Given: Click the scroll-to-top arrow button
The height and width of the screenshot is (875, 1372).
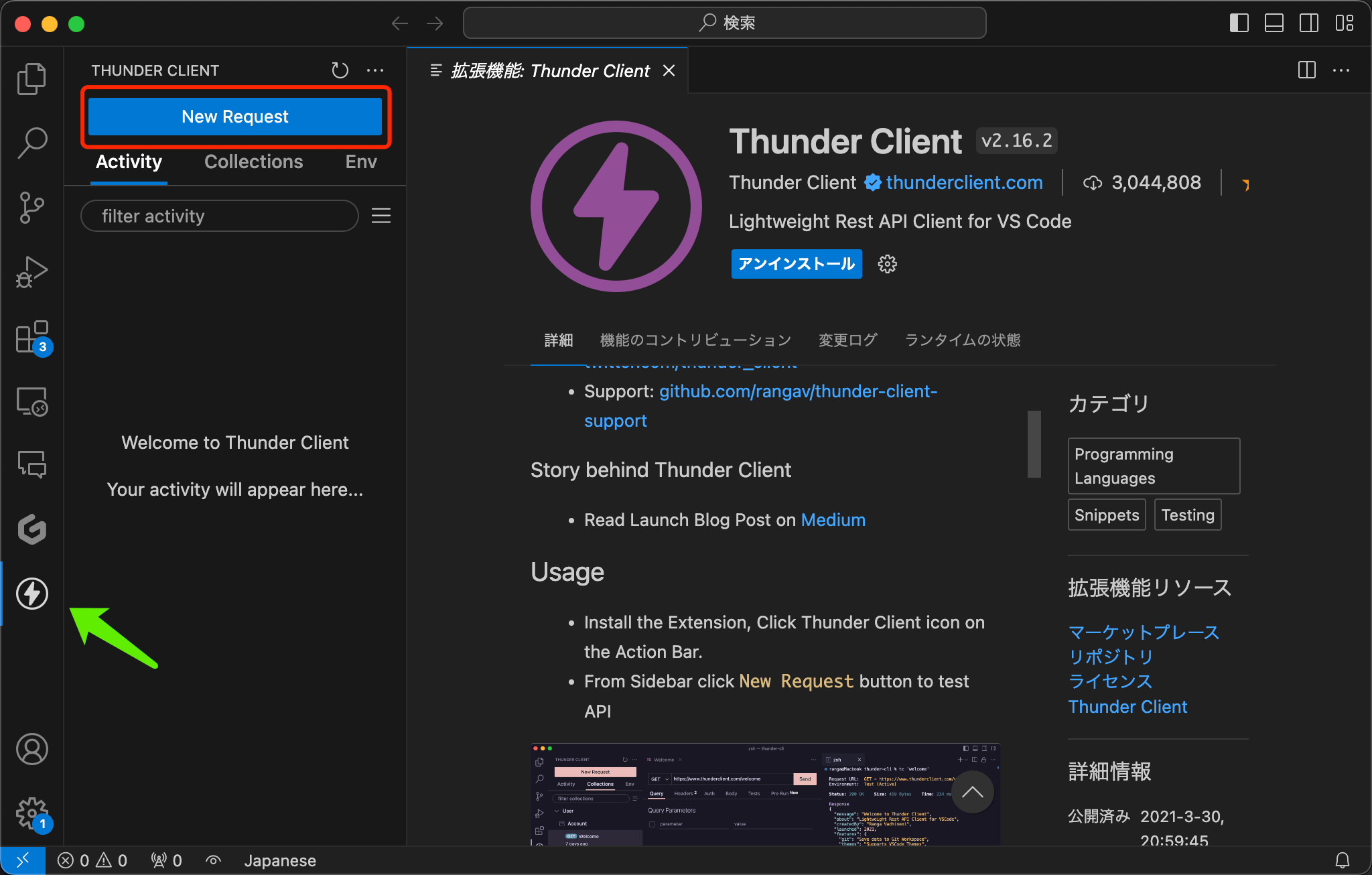Looking at the screenshot, I should coord(973,792).
